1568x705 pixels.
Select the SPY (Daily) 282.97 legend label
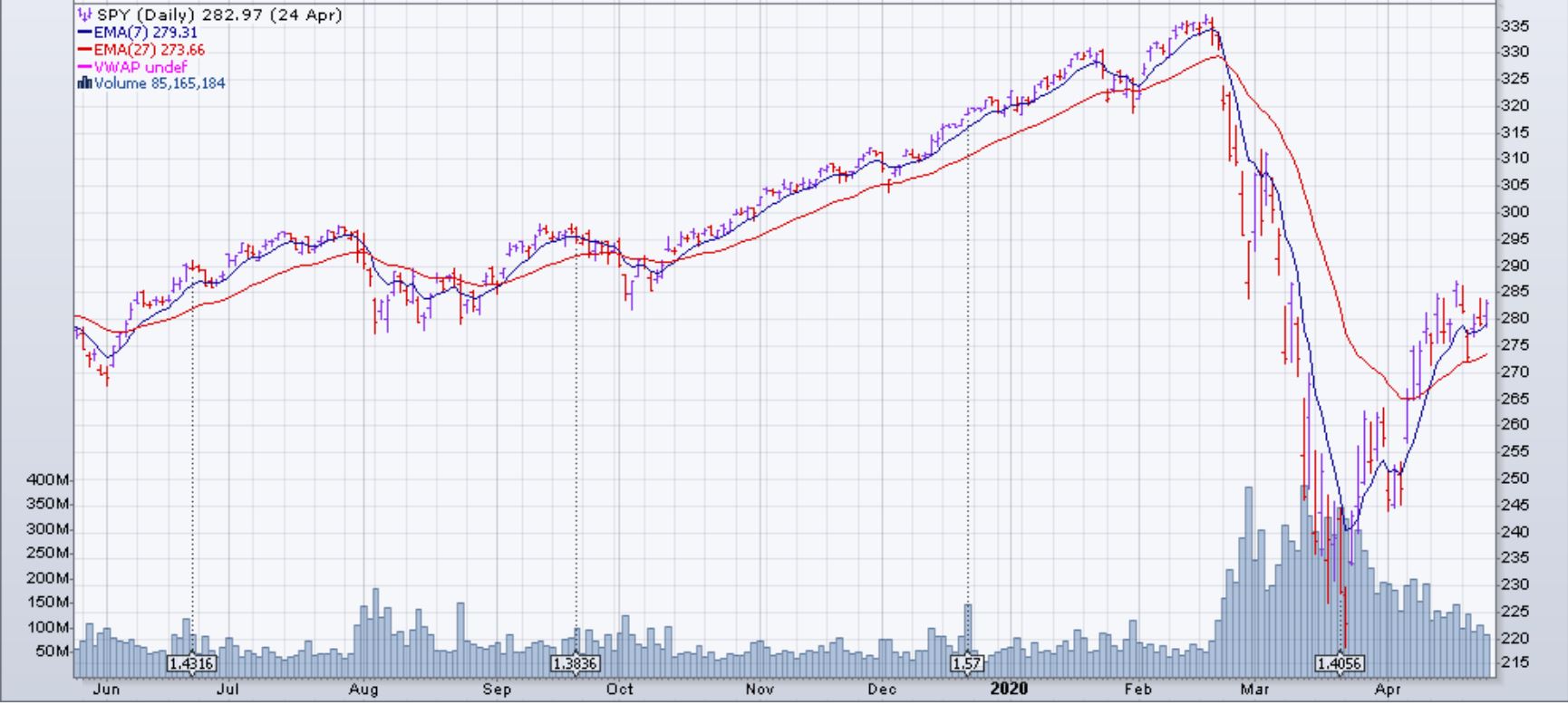(x=218, y=15)
